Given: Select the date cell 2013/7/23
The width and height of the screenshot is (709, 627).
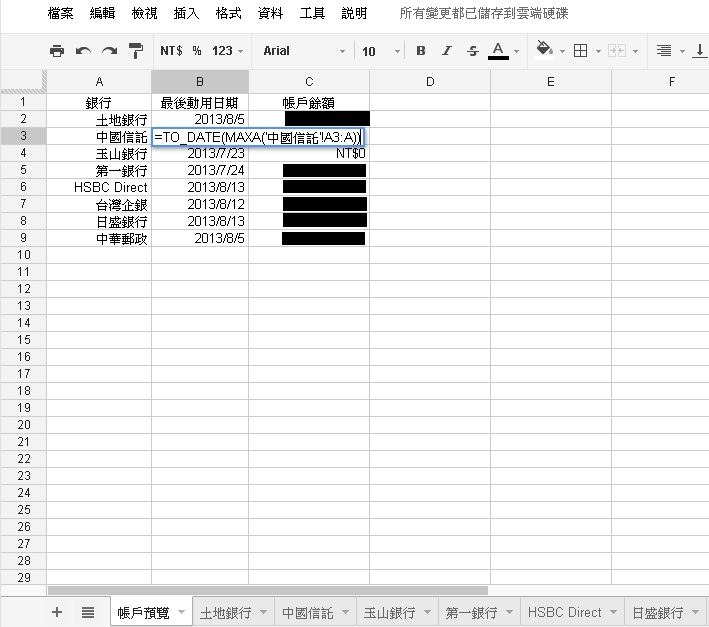Looking at the screenshot, I should point(200,154).
